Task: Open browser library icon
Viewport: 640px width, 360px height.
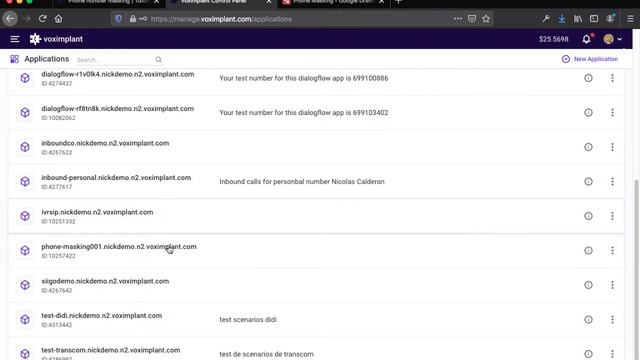Action: tap(578, 19)
